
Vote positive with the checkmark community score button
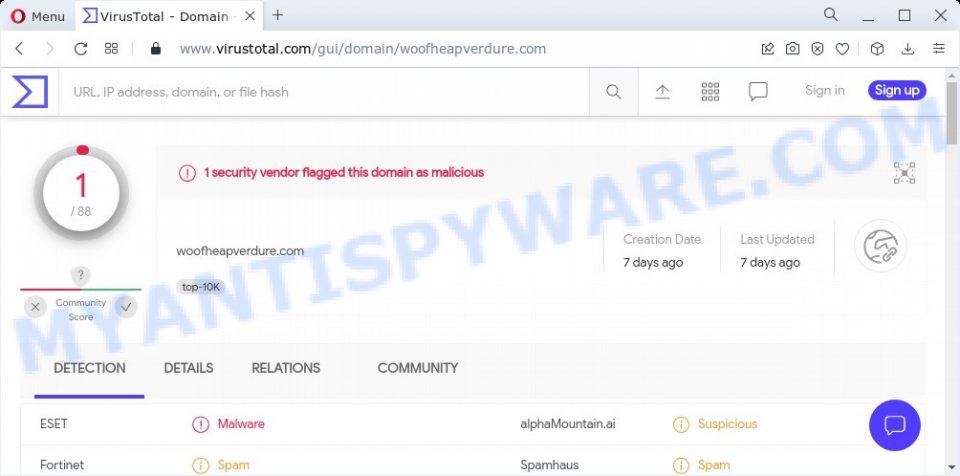coord(126,307)
